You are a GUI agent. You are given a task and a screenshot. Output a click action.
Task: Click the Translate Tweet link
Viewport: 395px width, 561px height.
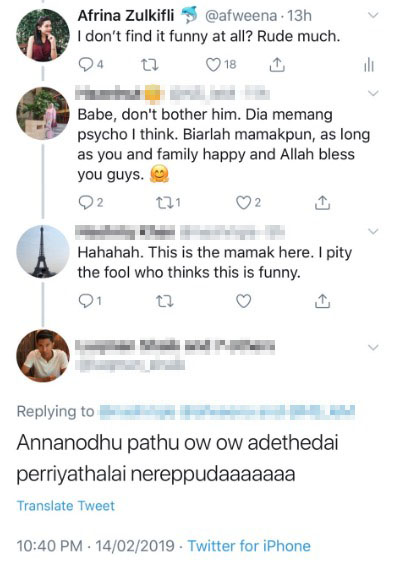pyautogui.click(x=66, y=506)
